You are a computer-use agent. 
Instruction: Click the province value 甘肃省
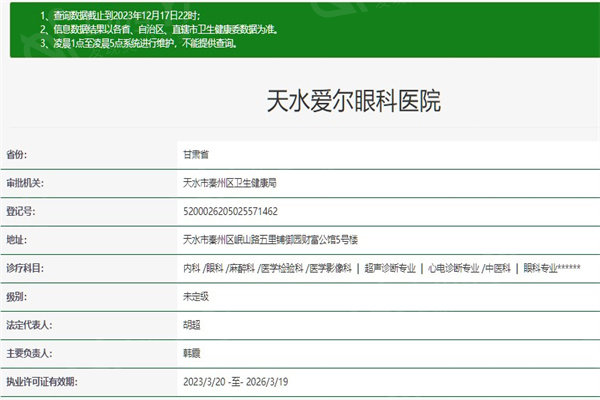tap(196, 155)
